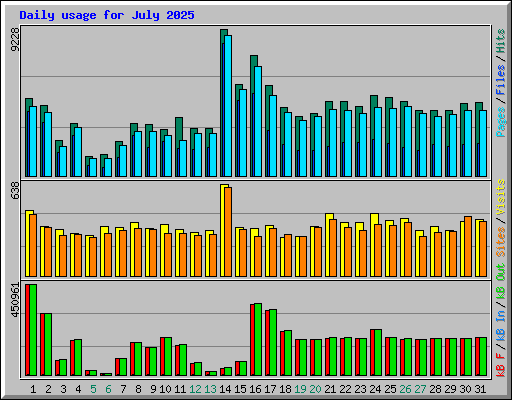The image size is (512, 400).
Task: Click day 7 on the x-axis
Action: tap(123, 389)
